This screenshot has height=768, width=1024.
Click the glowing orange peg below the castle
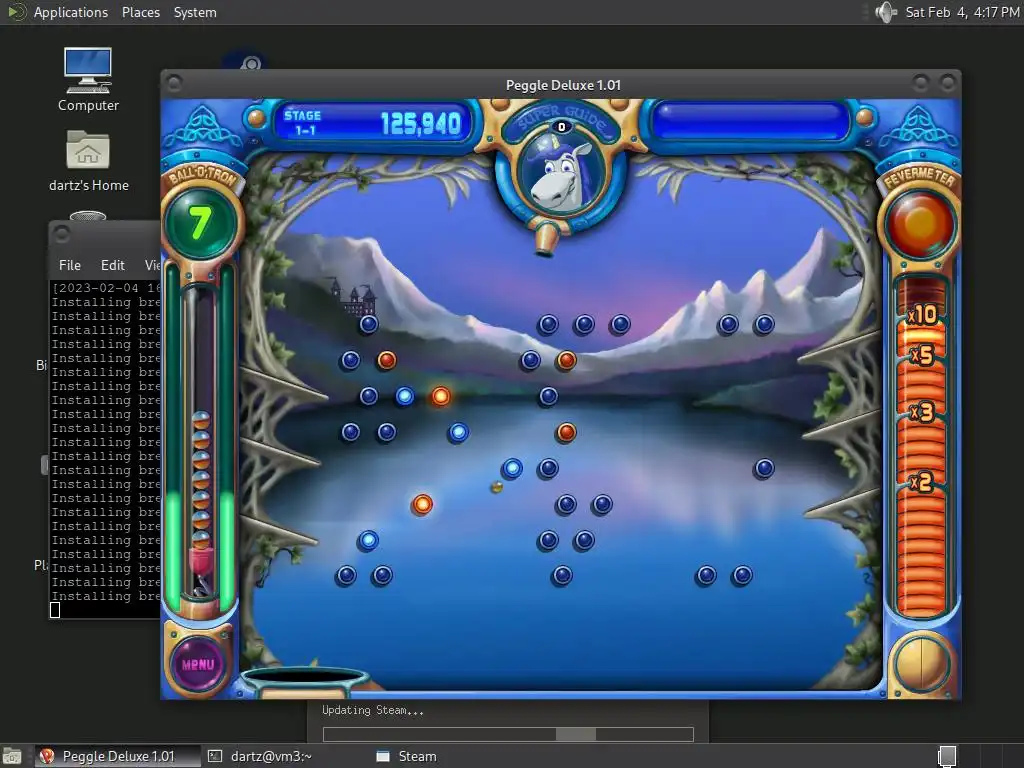pos(441,396)
